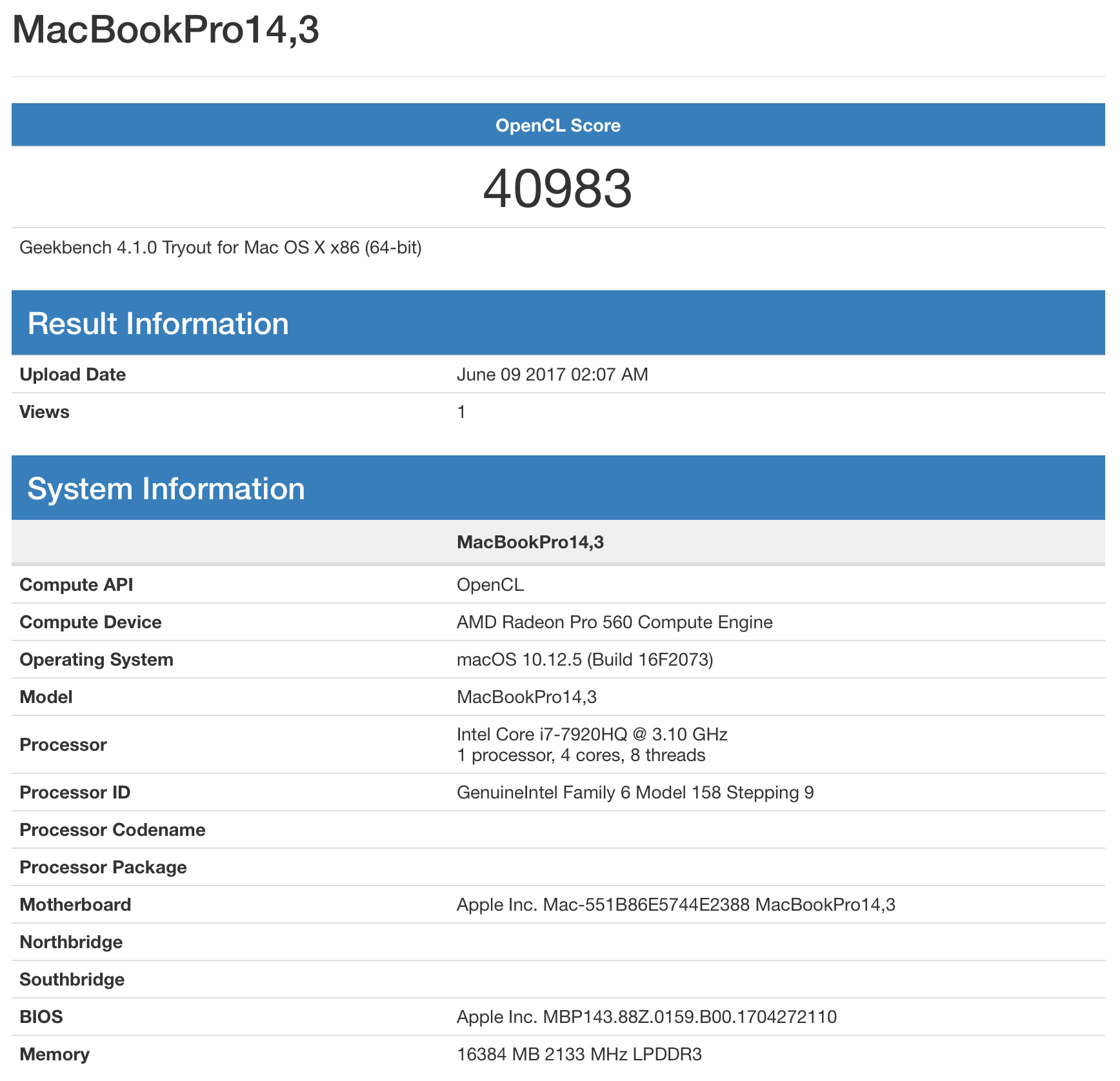This screenshot has width=1120, height=1081.
Task: Select Intel Core i7-7920HQ @ 3.10 GHz text
Action: (592, 735)
